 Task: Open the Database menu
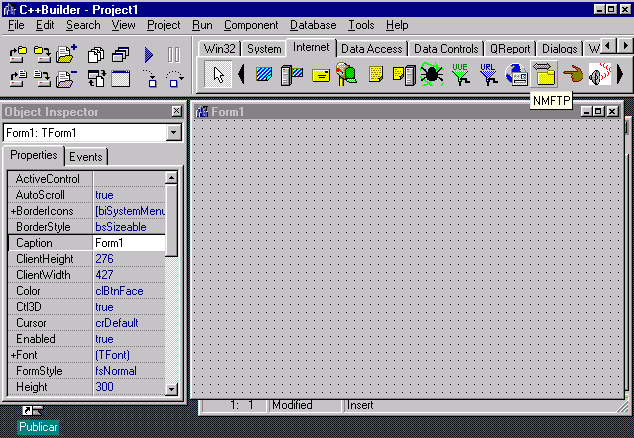click(x=313, y=25)
